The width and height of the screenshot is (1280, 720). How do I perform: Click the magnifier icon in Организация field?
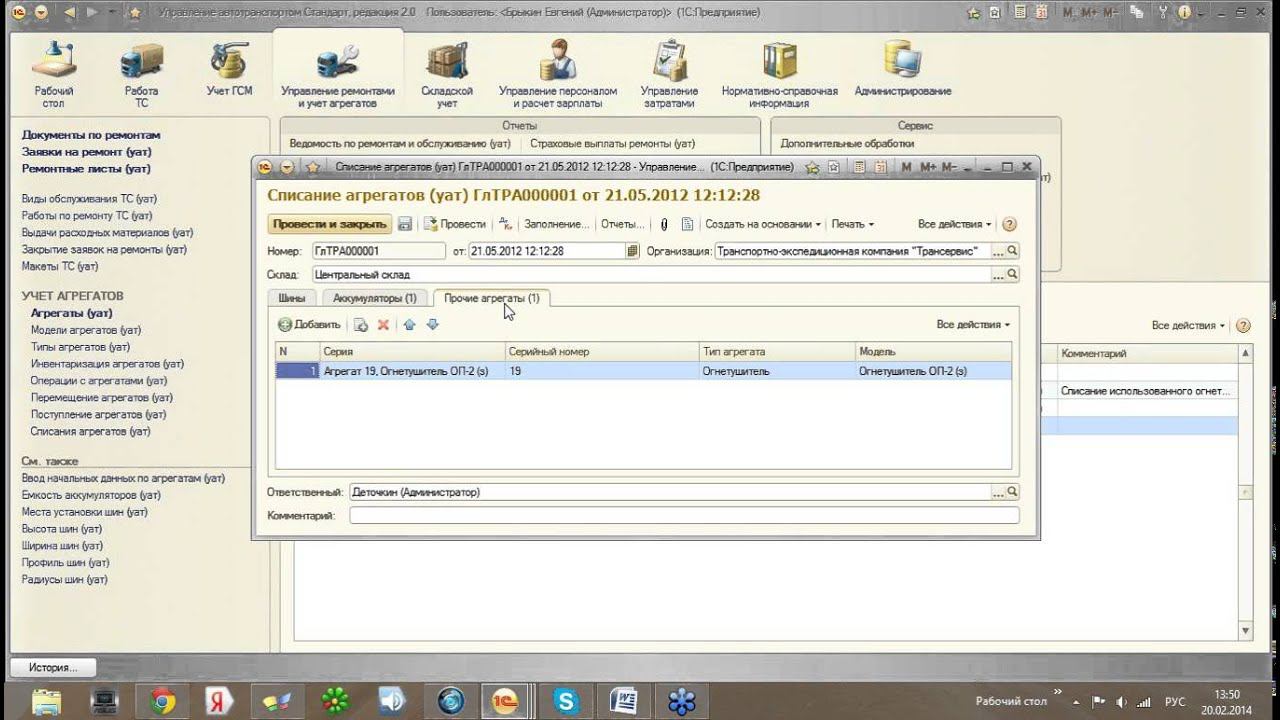tap(1012, 251)
